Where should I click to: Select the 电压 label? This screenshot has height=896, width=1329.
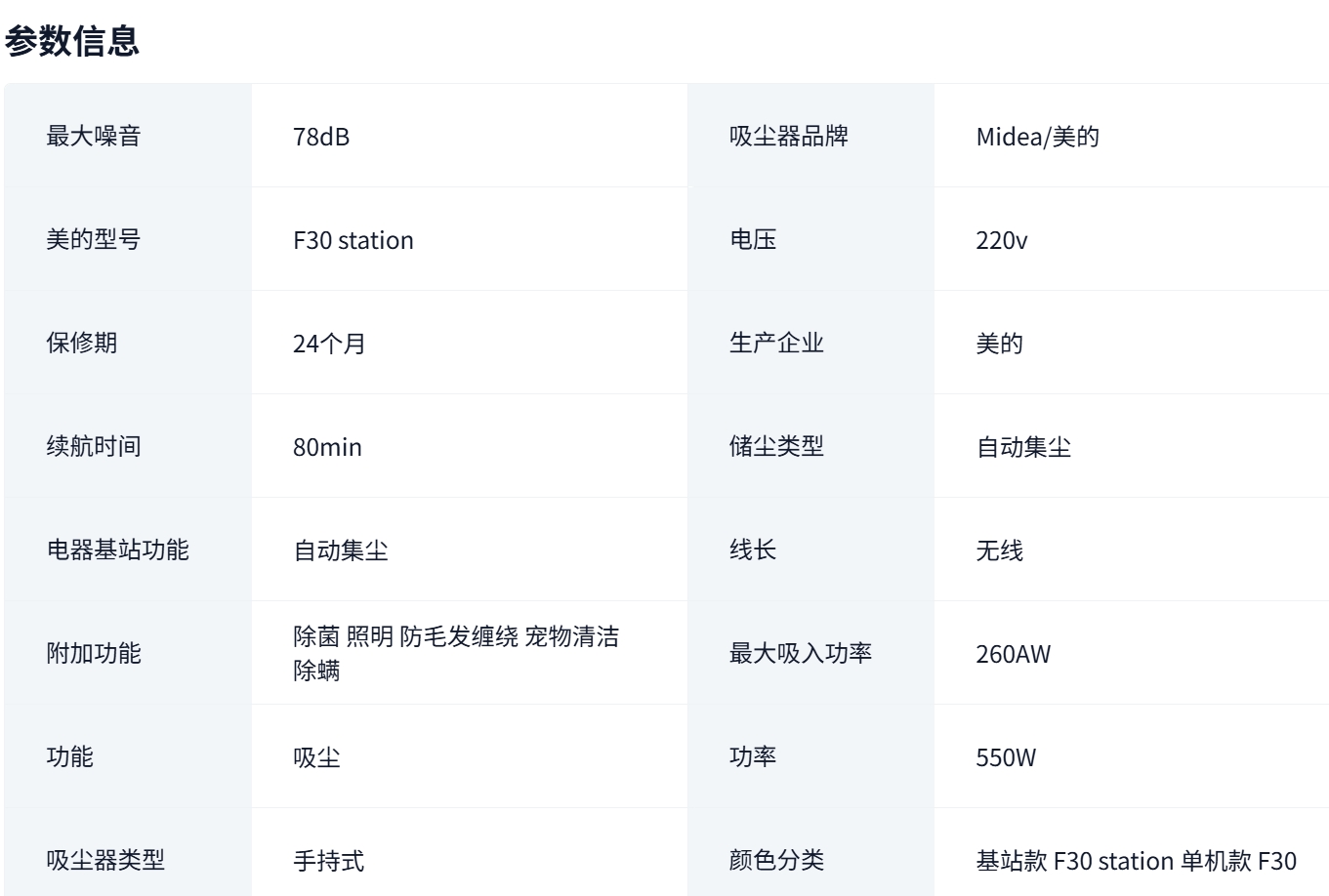[x=753, y=239]
